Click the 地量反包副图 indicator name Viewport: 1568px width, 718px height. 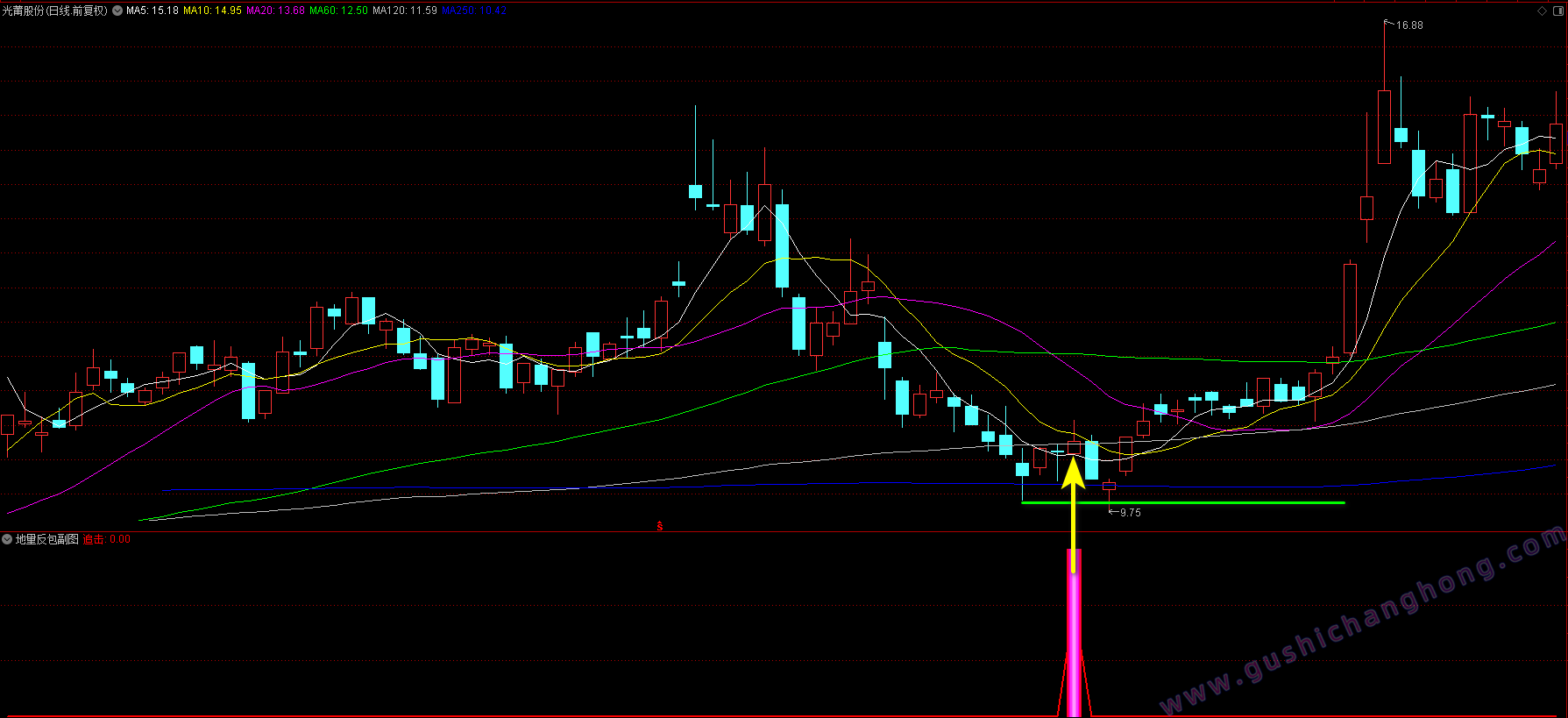(x=47, y=539)
